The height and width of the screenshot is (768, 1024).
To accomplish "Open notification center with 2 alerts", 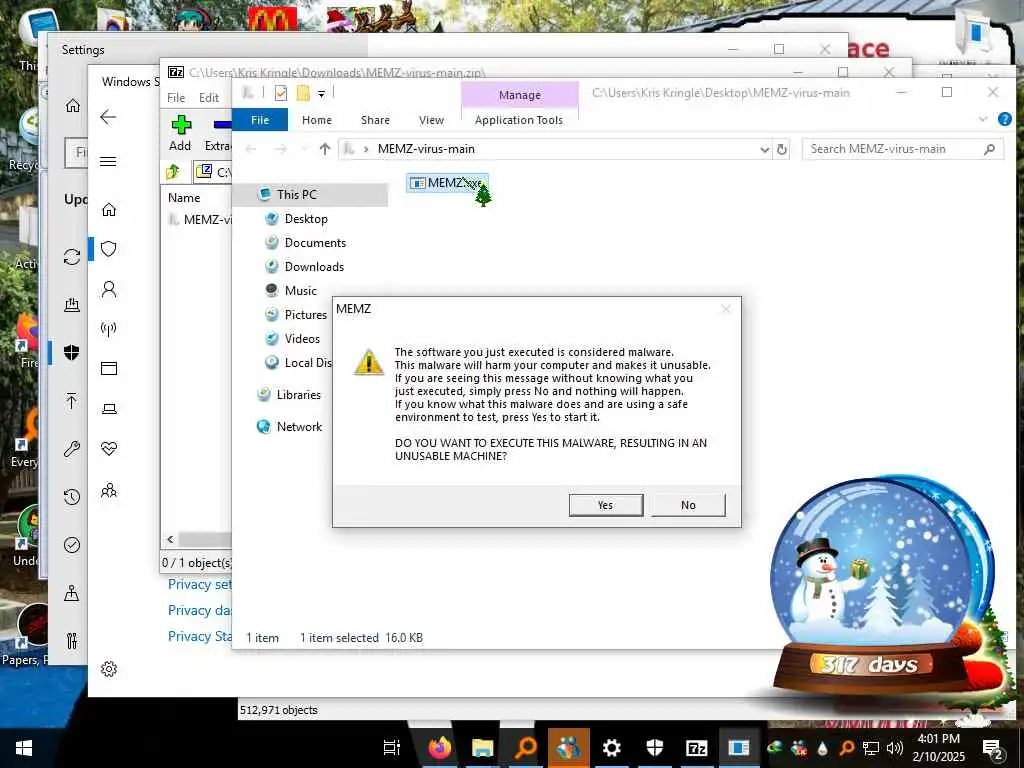I will pos(992,748).
